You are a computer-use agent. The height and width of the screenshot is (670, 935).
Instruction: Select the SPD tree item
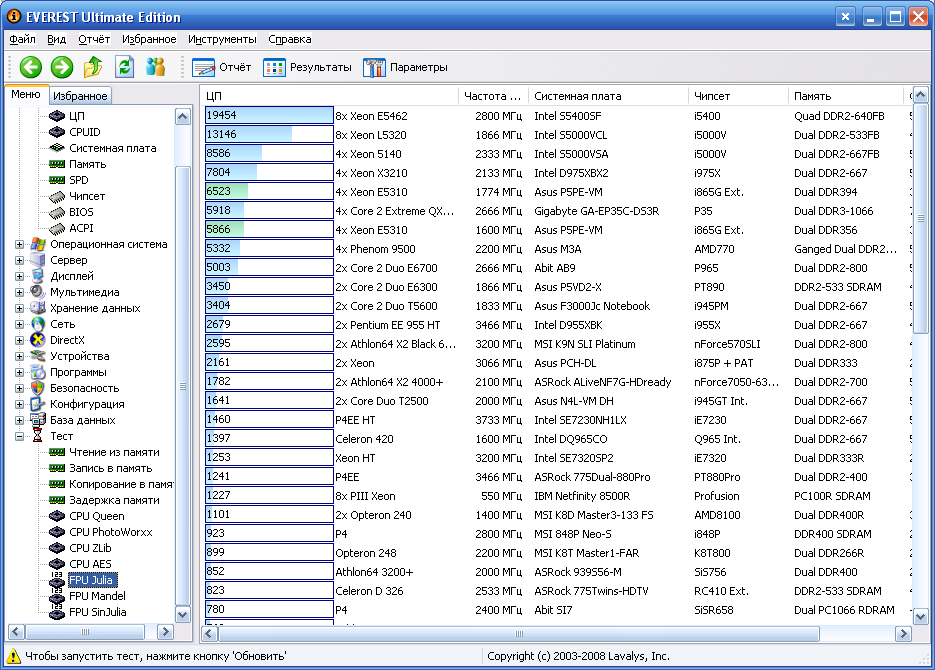tap(79, 180)
